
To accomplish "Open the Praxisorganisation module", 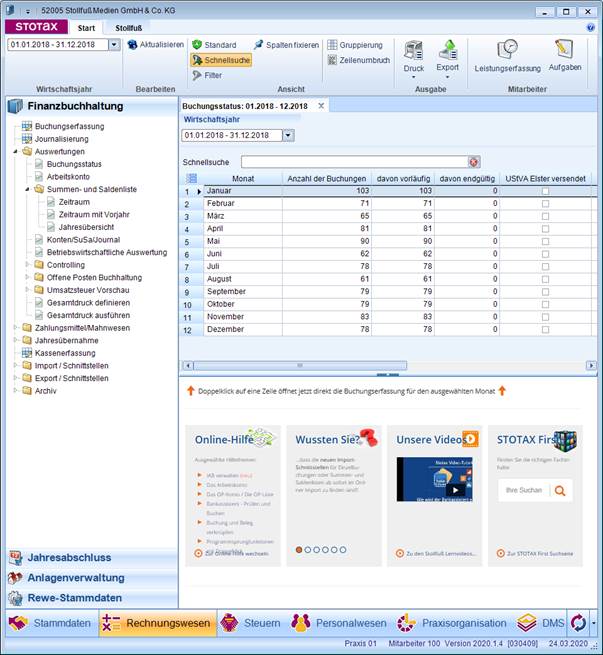I will (451, 623).
